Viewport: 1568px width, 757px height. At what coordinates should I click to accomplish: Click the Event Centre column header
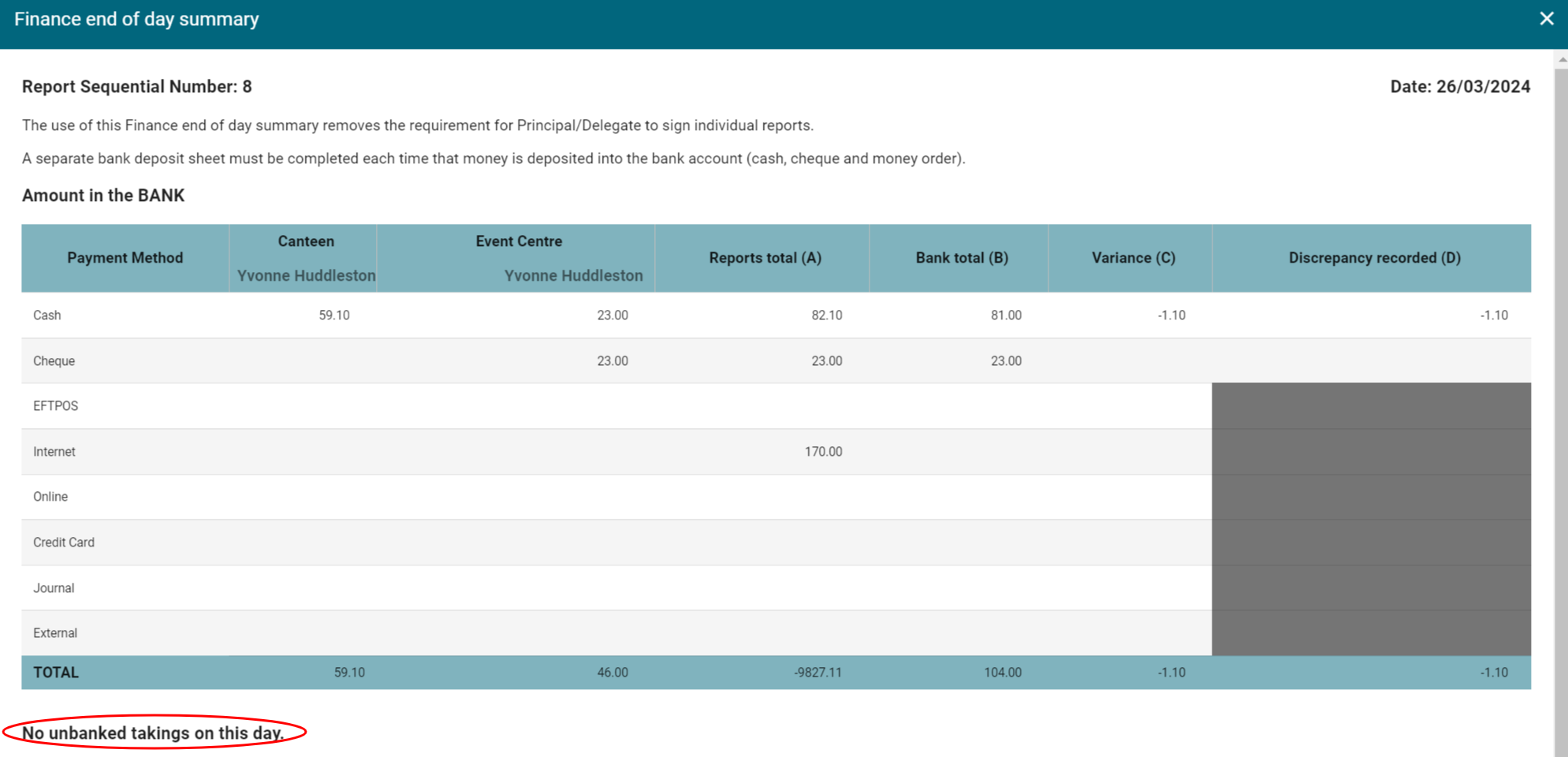(x=518, y=242)
